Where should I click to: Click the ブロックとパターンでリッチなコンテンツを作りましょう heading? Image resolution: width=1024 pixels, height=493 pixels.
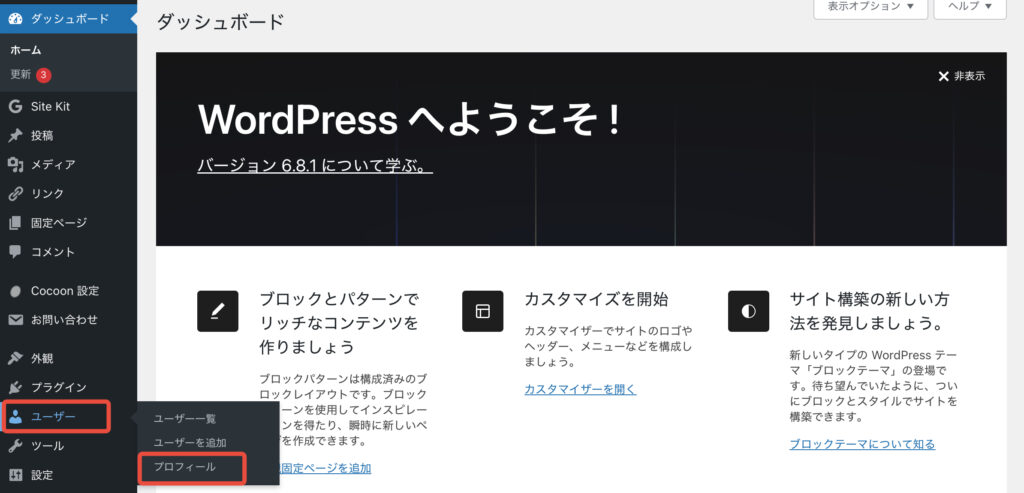coord(339,323)
